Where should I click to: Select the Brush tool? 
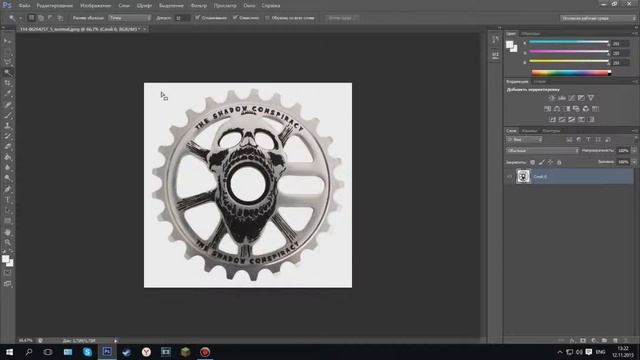(7, 115)
